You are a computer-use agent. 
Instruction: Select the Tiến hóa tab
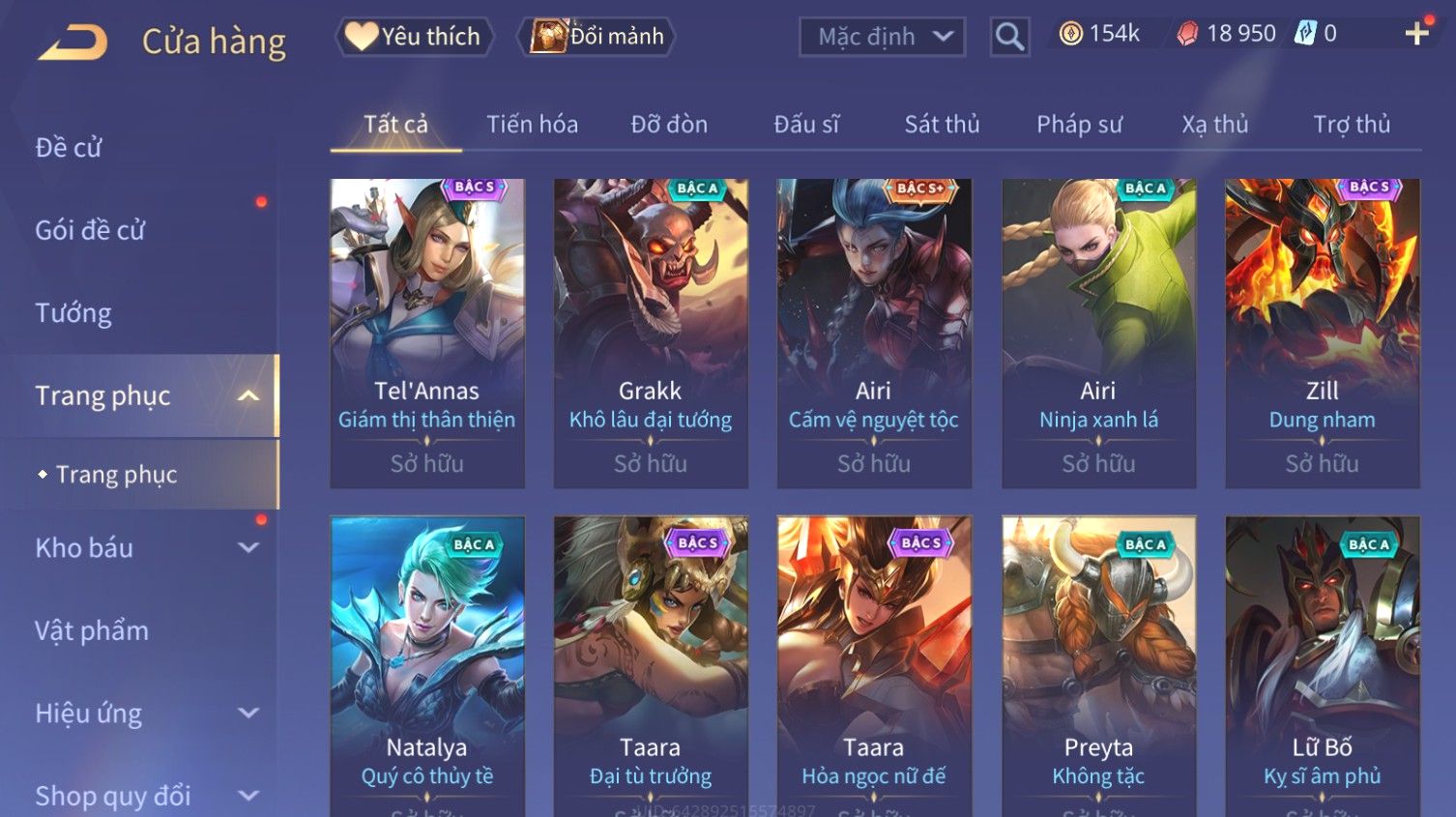[532, 124]
